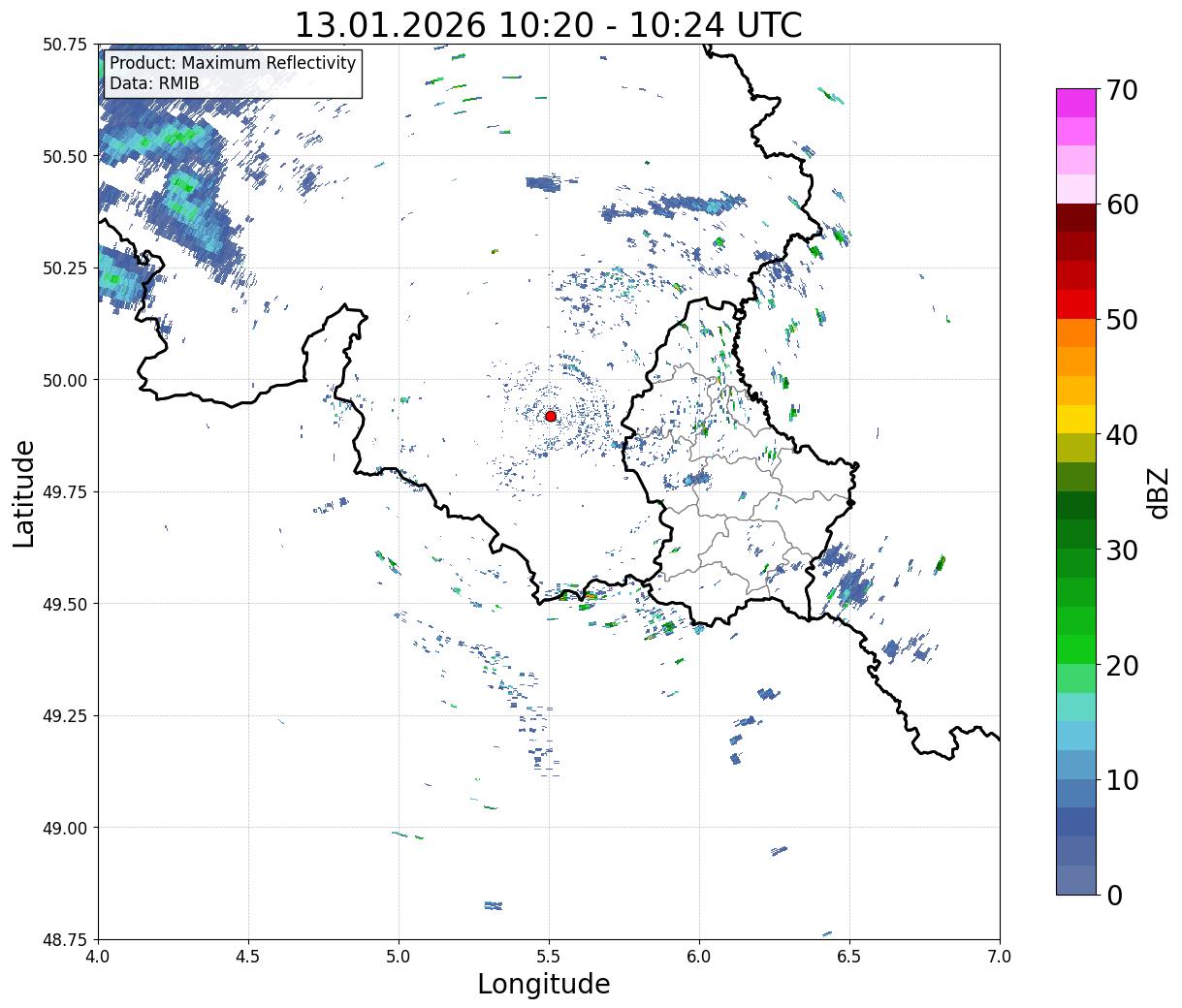Click the light cyan colorbar swatch between 10 and 20
1182x1008 pixels.
(x=1076, y=707)
